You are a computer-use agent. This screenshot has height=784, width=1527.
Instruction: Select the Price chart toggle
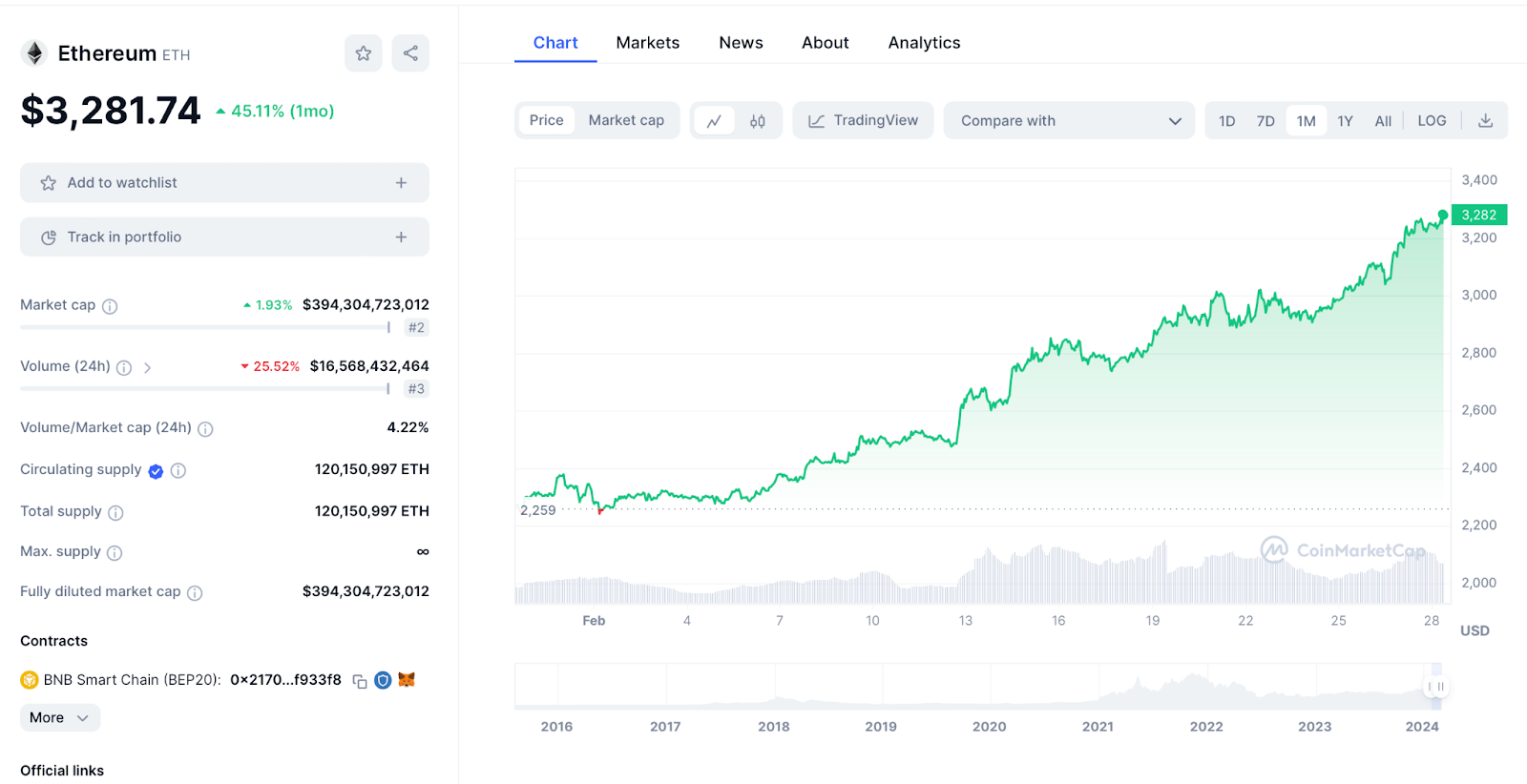click(x=546, y=120)
